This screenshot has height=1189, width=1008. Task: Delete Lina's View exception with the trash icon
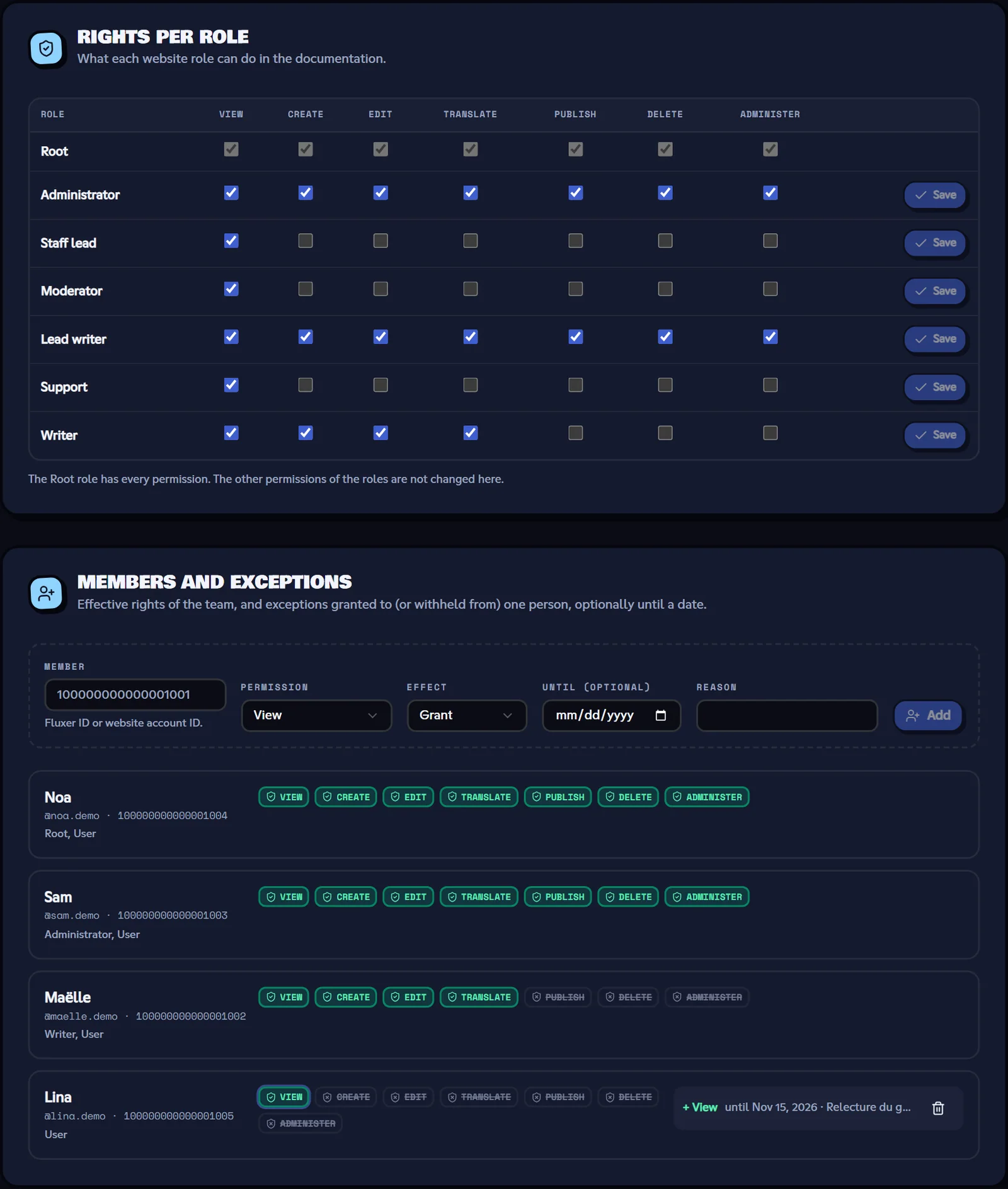pyautogui.click(x=938, y=1108)
